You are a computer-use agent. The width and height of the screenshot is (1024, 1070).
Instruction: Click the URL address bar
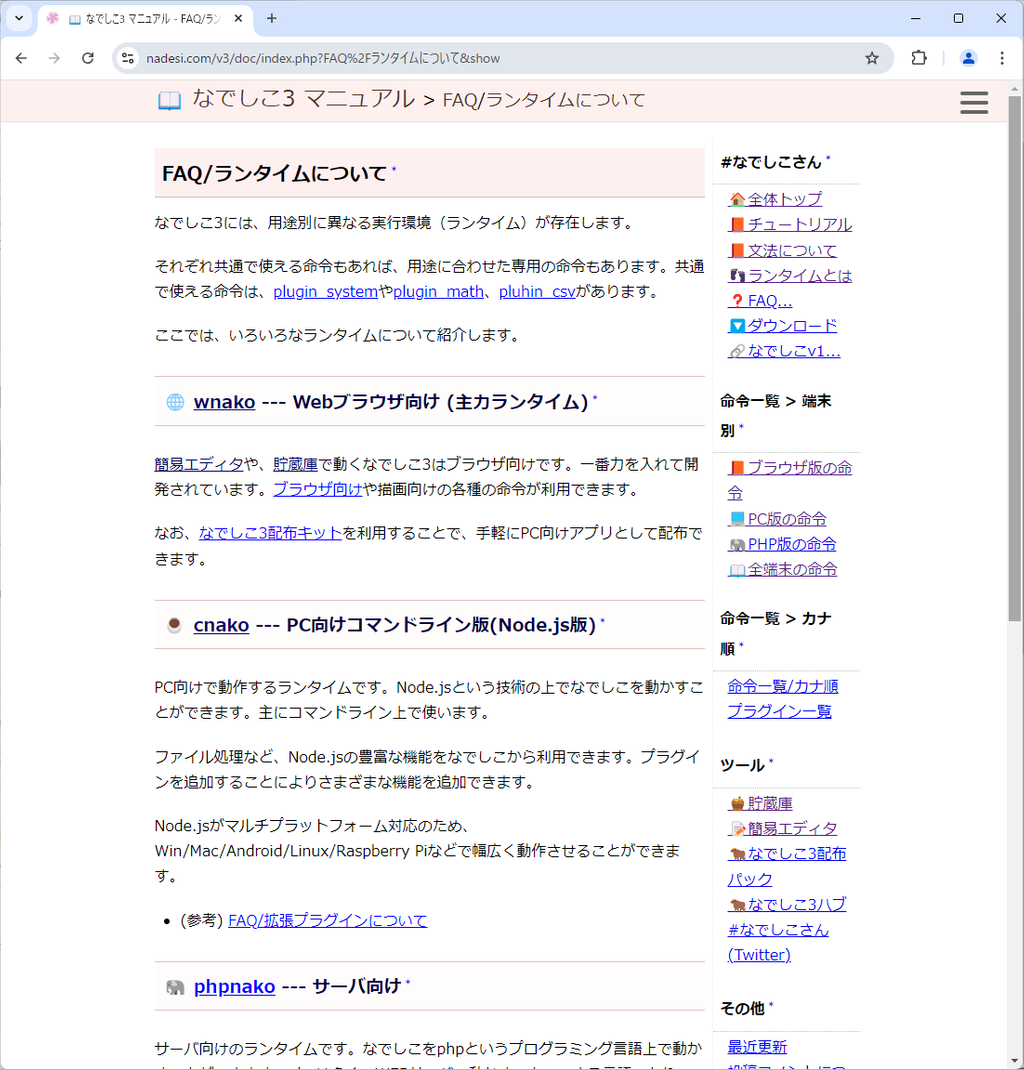[x=480, y=58]
